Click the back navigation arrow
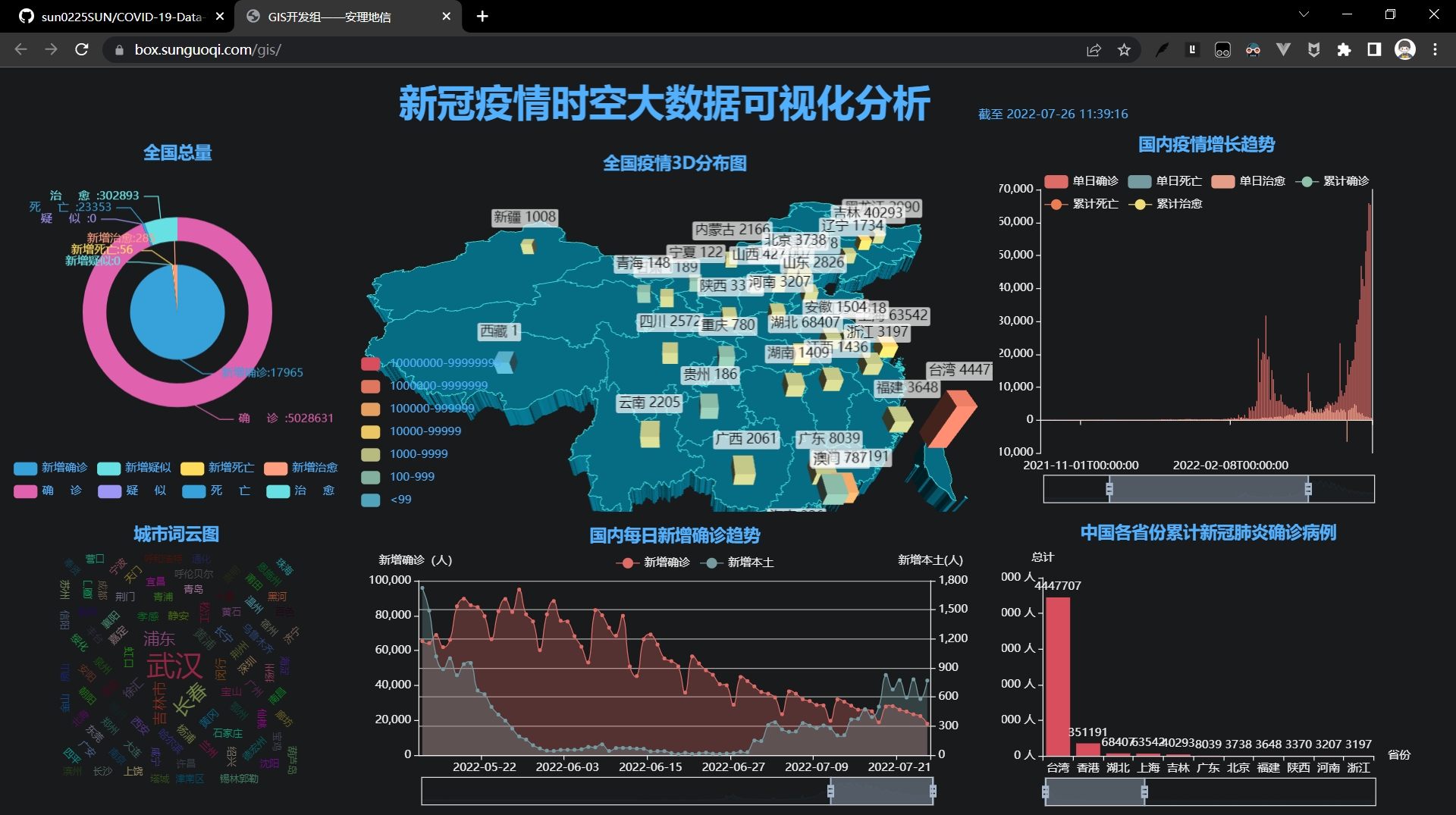Viewport: 1456px width, 815px height. coord(20,49)
